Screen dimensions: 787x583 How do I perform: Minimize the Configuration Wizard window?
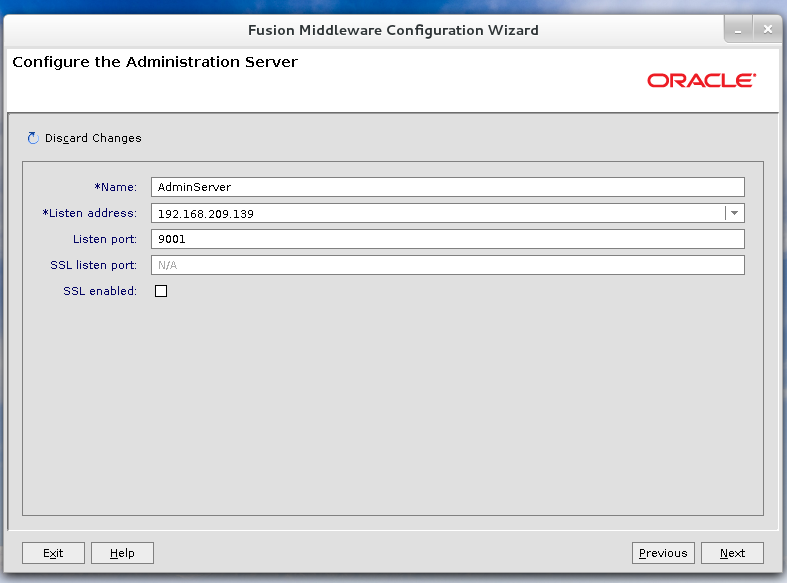point(738,30)
